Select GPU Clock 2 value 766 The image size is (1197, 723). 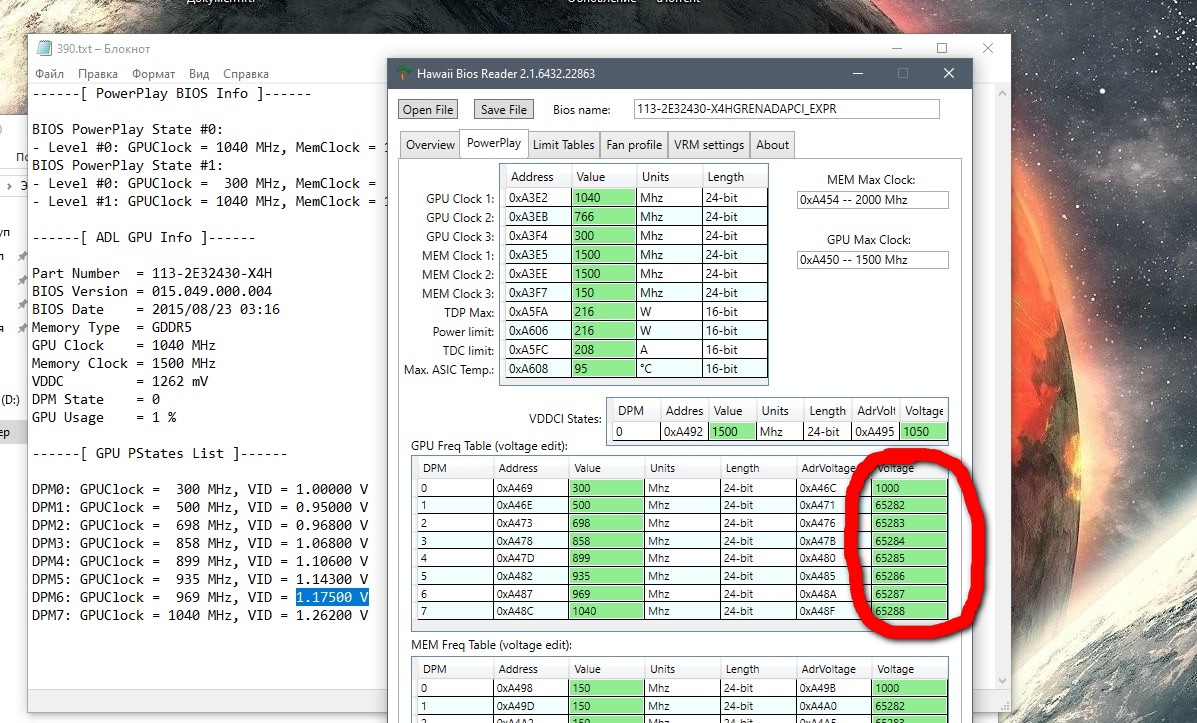(x=604, y=217)
